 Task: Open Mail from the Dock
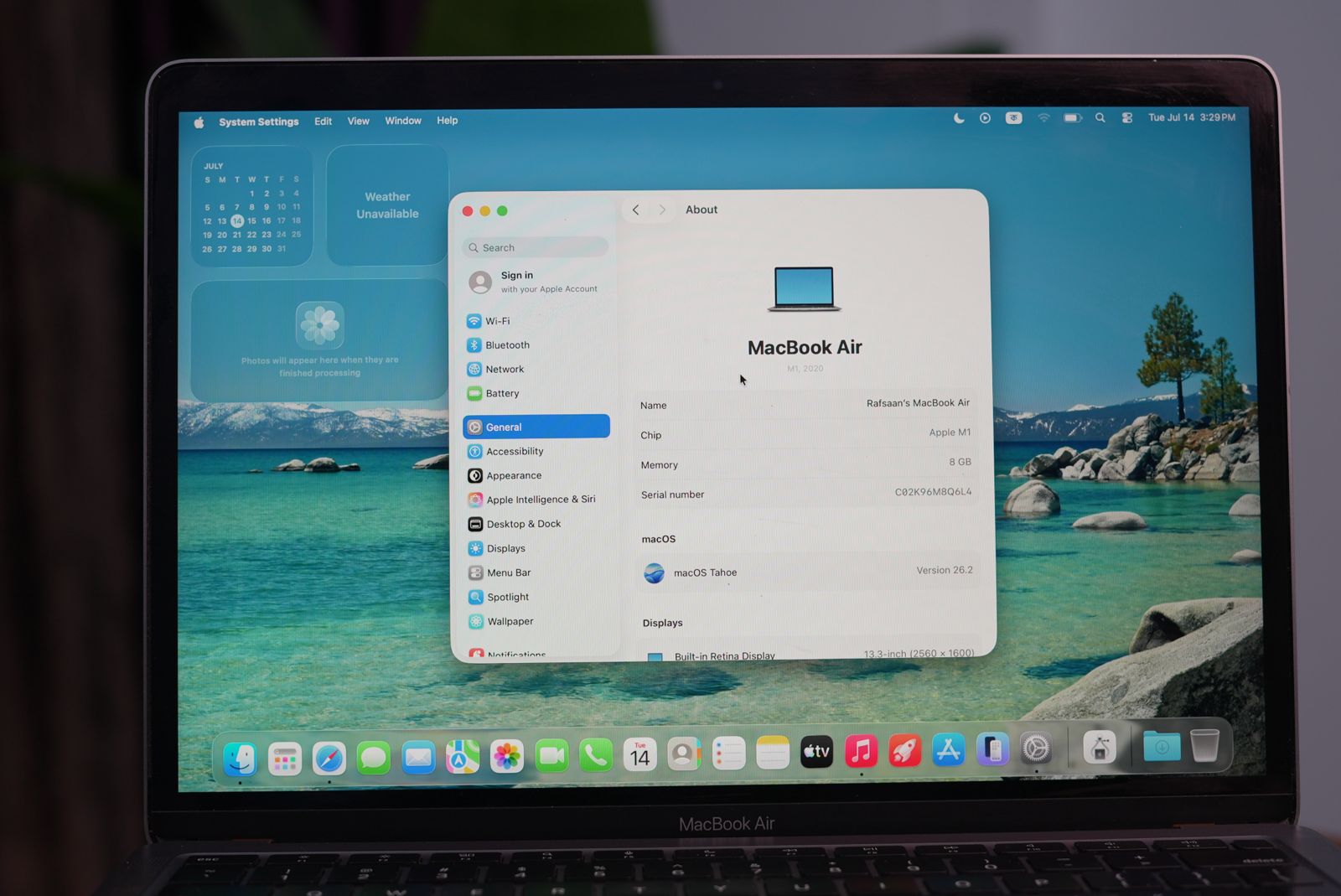[418, 759]
